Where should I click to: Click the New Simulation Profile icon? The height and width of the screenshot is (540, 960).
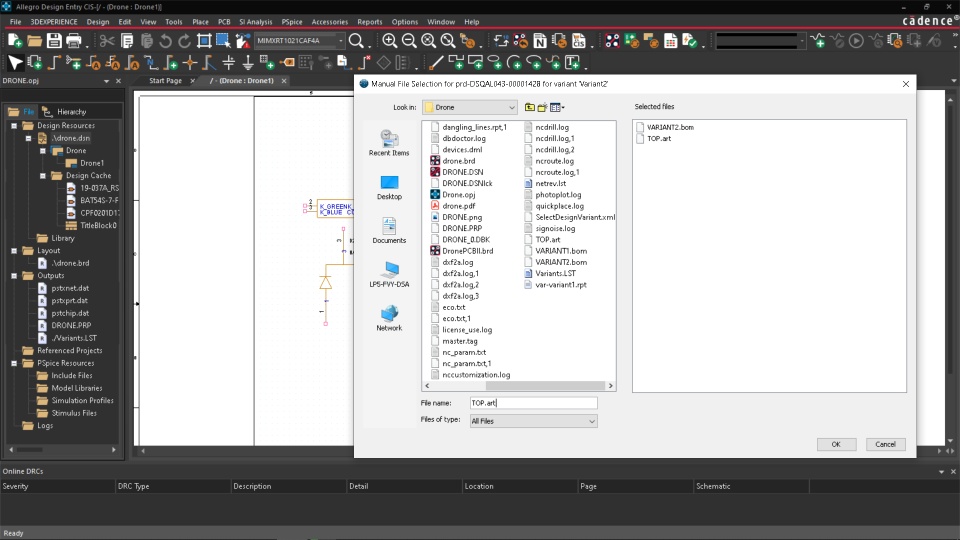pos(818,41)
